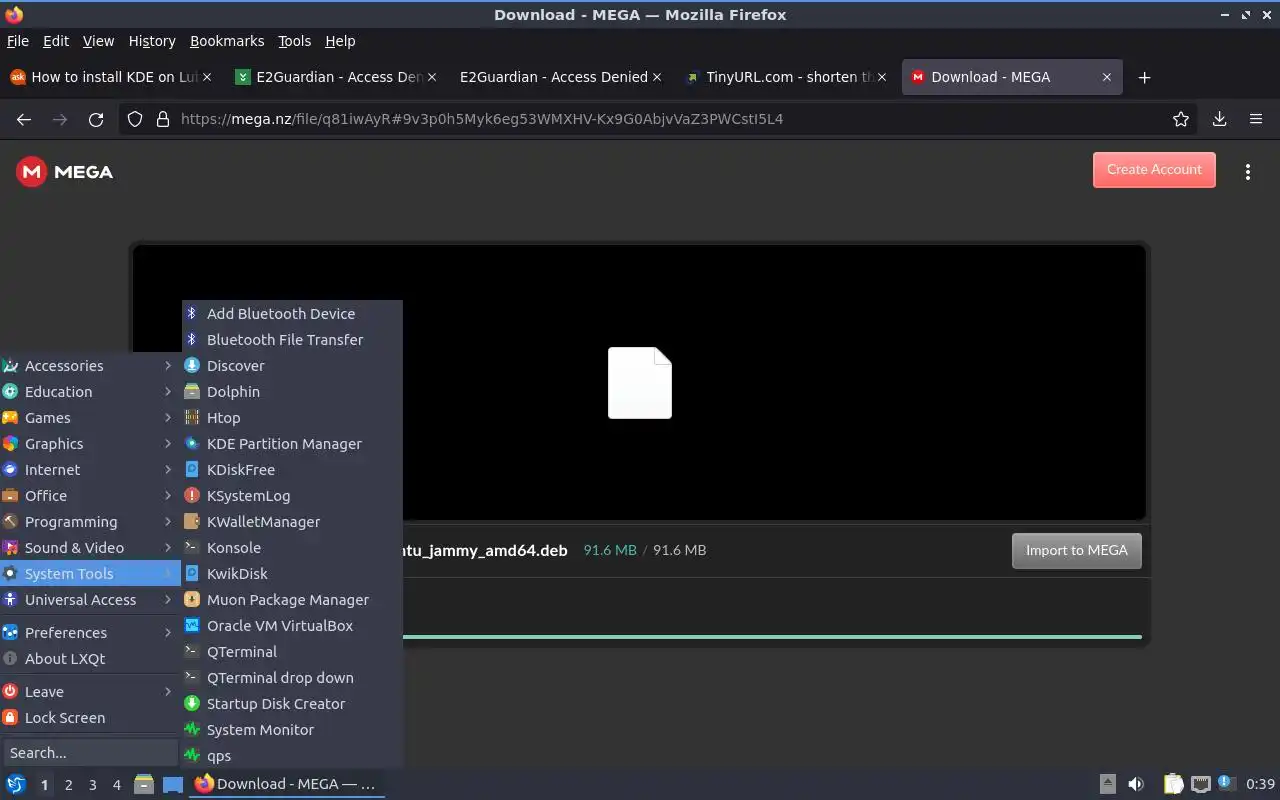
Task: Open Muon Package Manager
Action: (292, 599)
